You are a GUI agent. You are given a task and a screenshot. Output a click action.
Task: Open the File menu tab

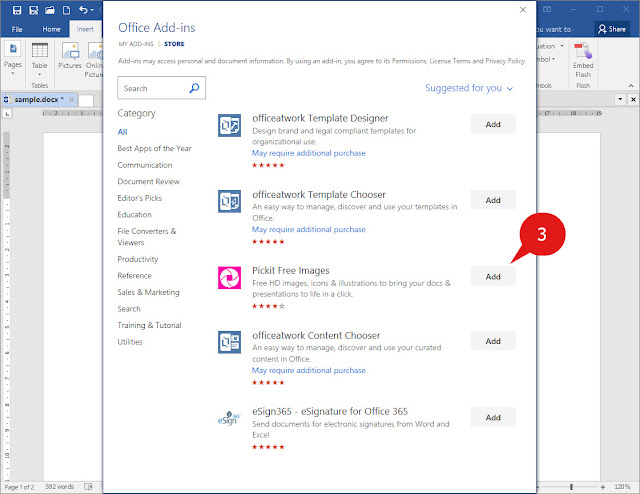17,29
